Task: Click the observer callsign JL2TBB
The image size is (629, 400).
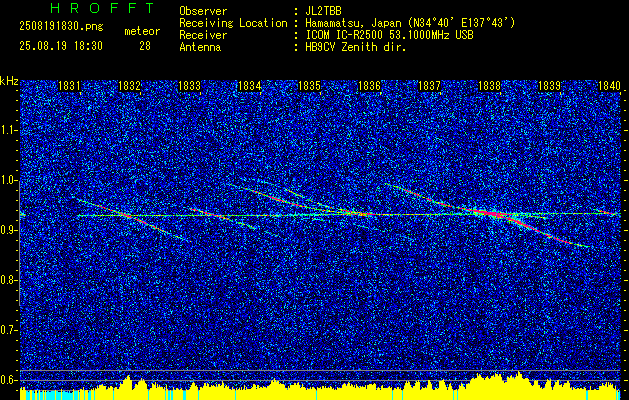Action: [323, 11]
